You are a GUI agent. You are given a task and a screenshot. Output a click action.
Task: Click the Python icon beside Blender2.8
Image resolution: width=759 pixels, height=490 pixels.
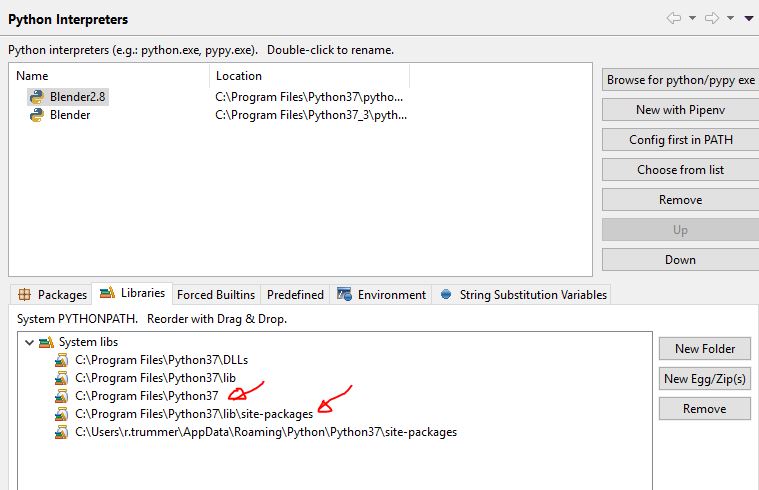37,97
